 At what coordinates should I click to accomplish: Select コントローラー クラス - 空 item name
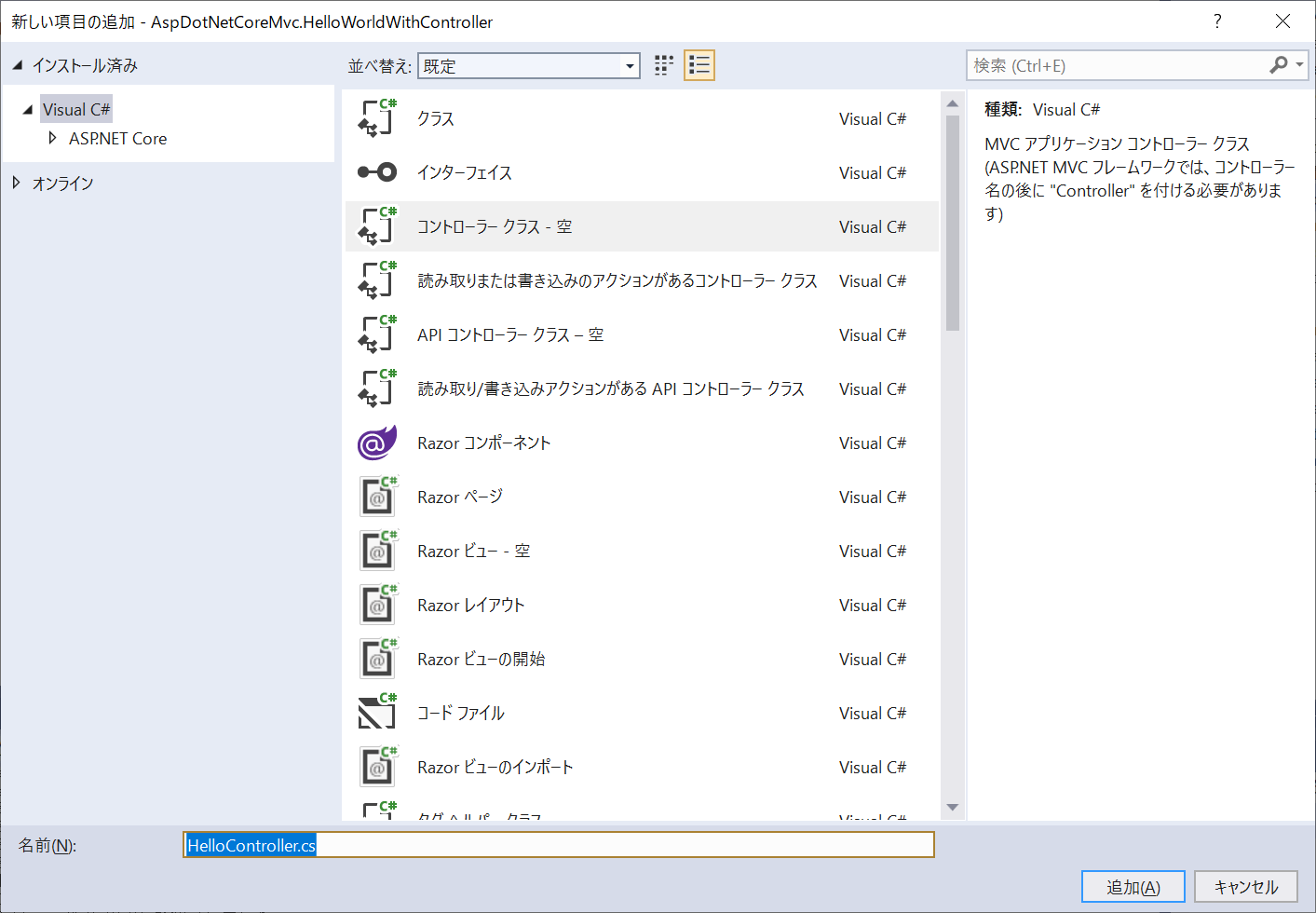pos(495,226)
